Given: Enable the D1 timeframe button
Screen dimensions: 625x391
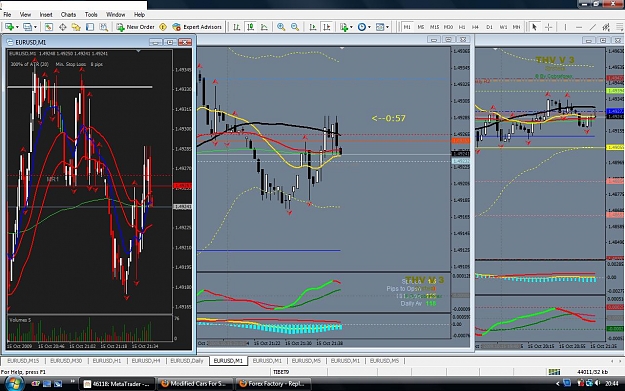Looking at the screenshot, I should click(489, 27).
